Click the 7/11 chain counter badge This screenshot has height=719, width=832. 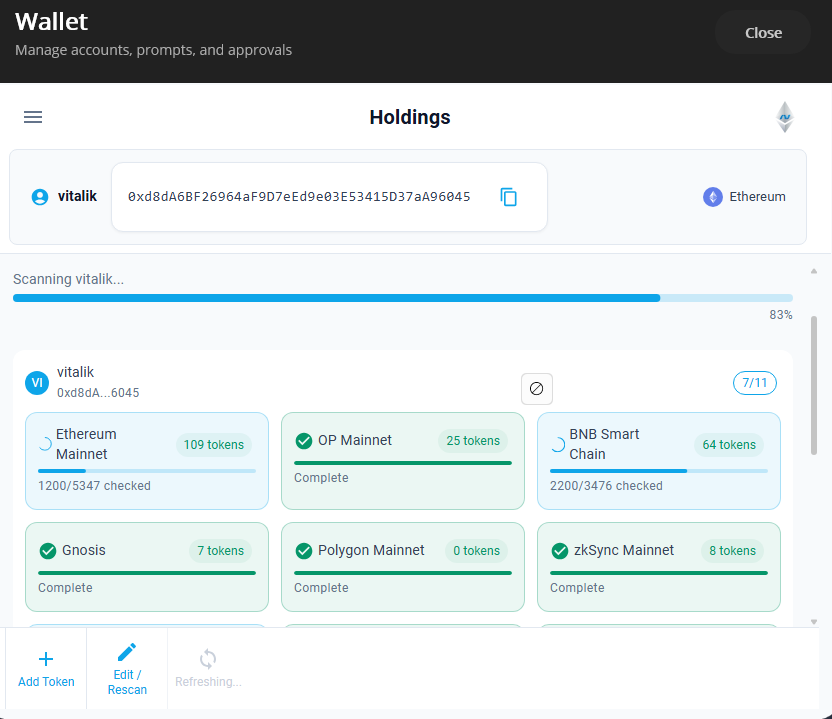[x=754, y=382]
